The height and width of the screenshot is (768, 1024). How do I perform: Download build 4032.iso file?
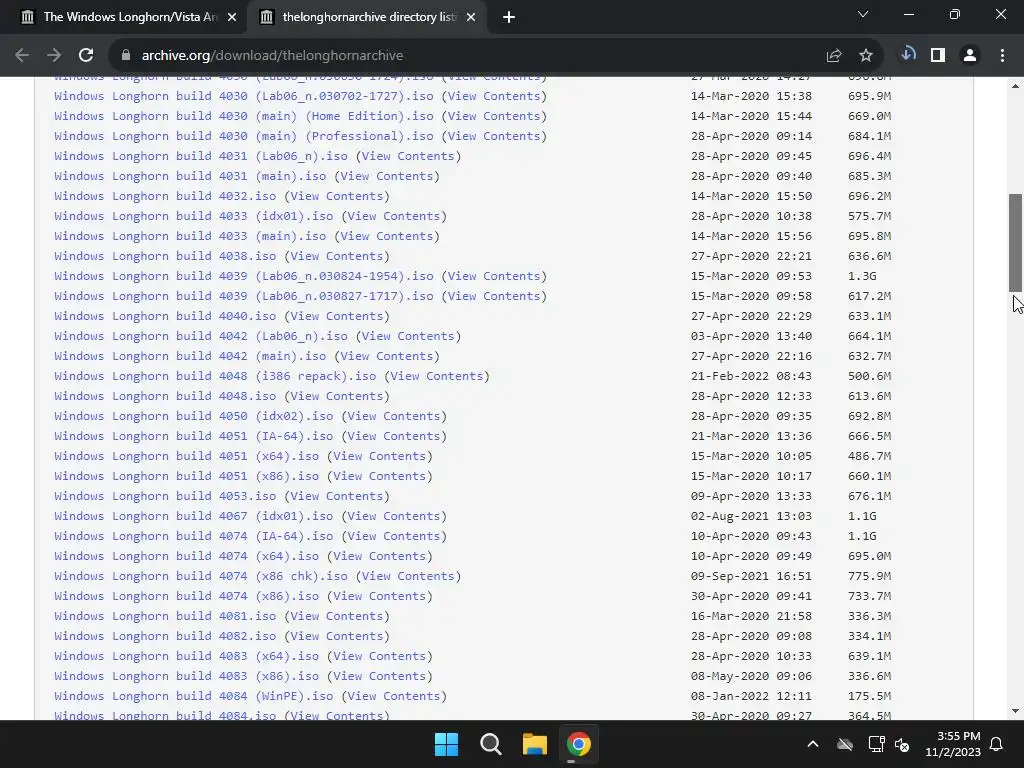click(x=165, y=196)
